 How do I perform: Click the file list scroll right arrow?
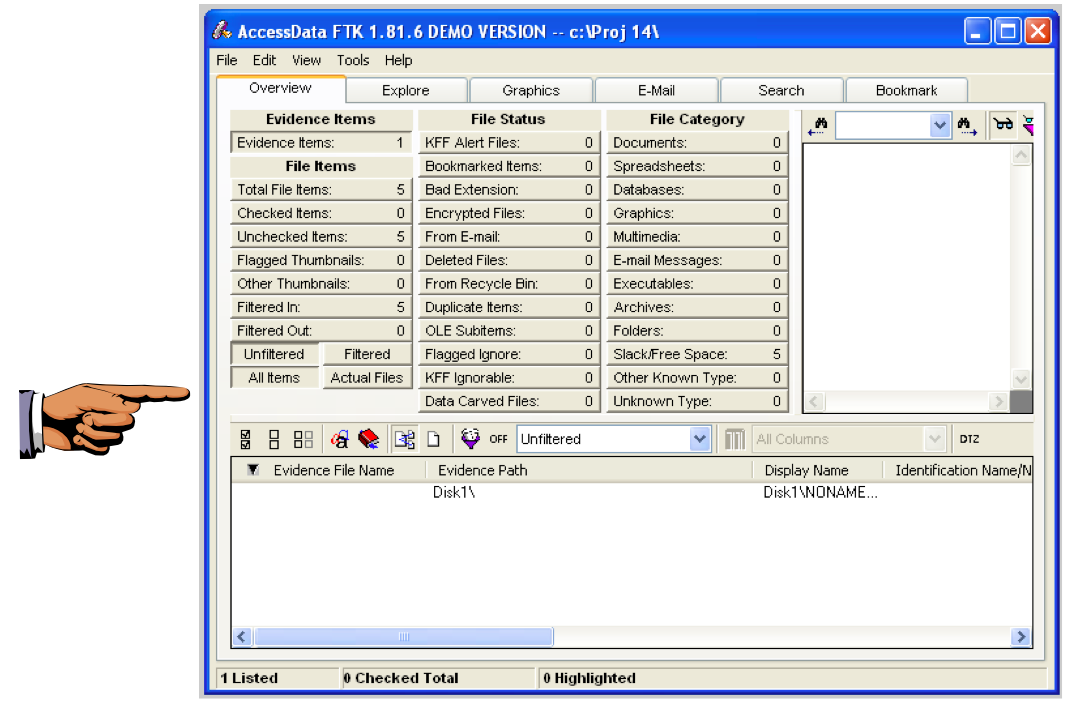tap(1021, 637)
